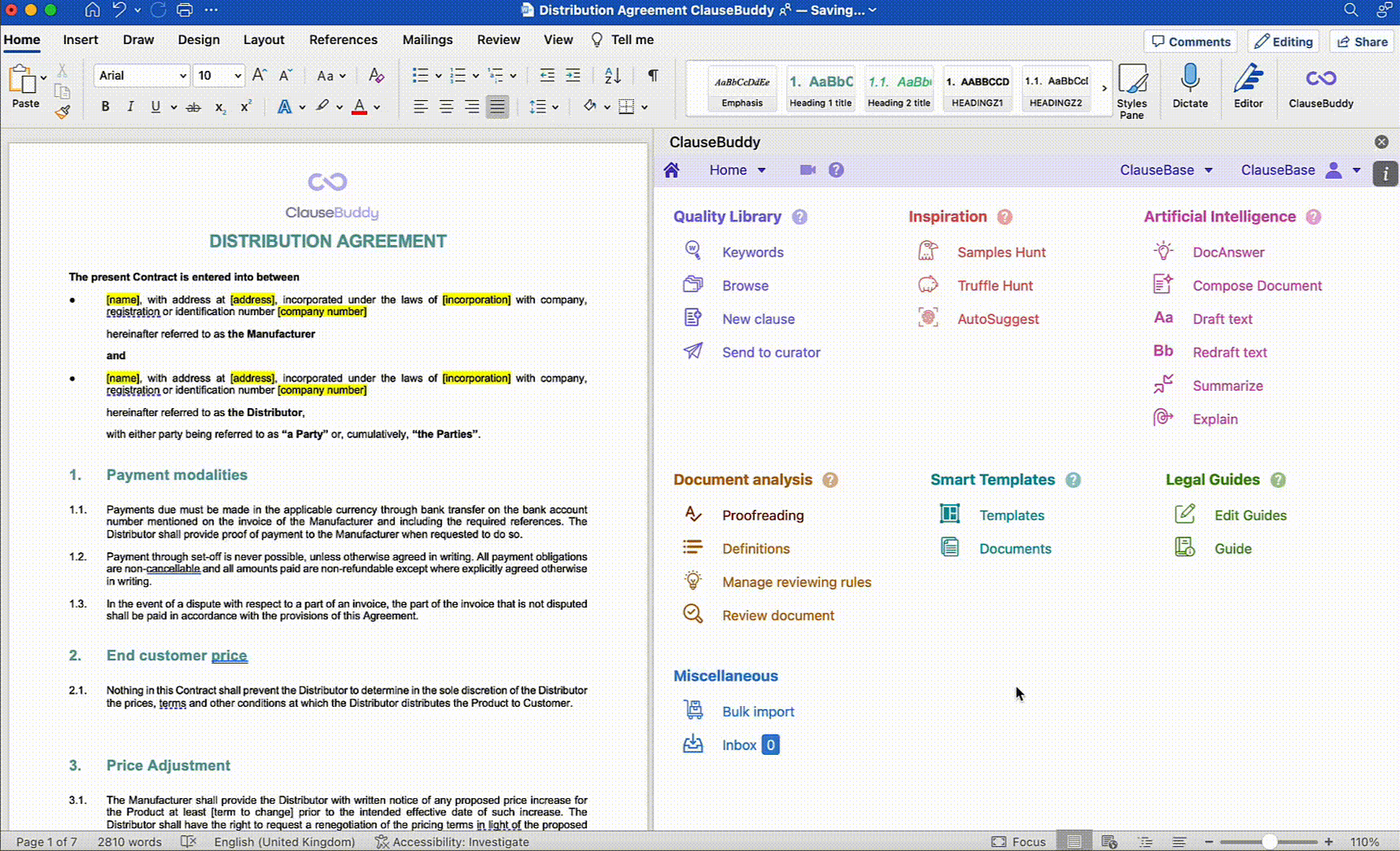Open the borders dropdown arrow

tap(644, 107)
